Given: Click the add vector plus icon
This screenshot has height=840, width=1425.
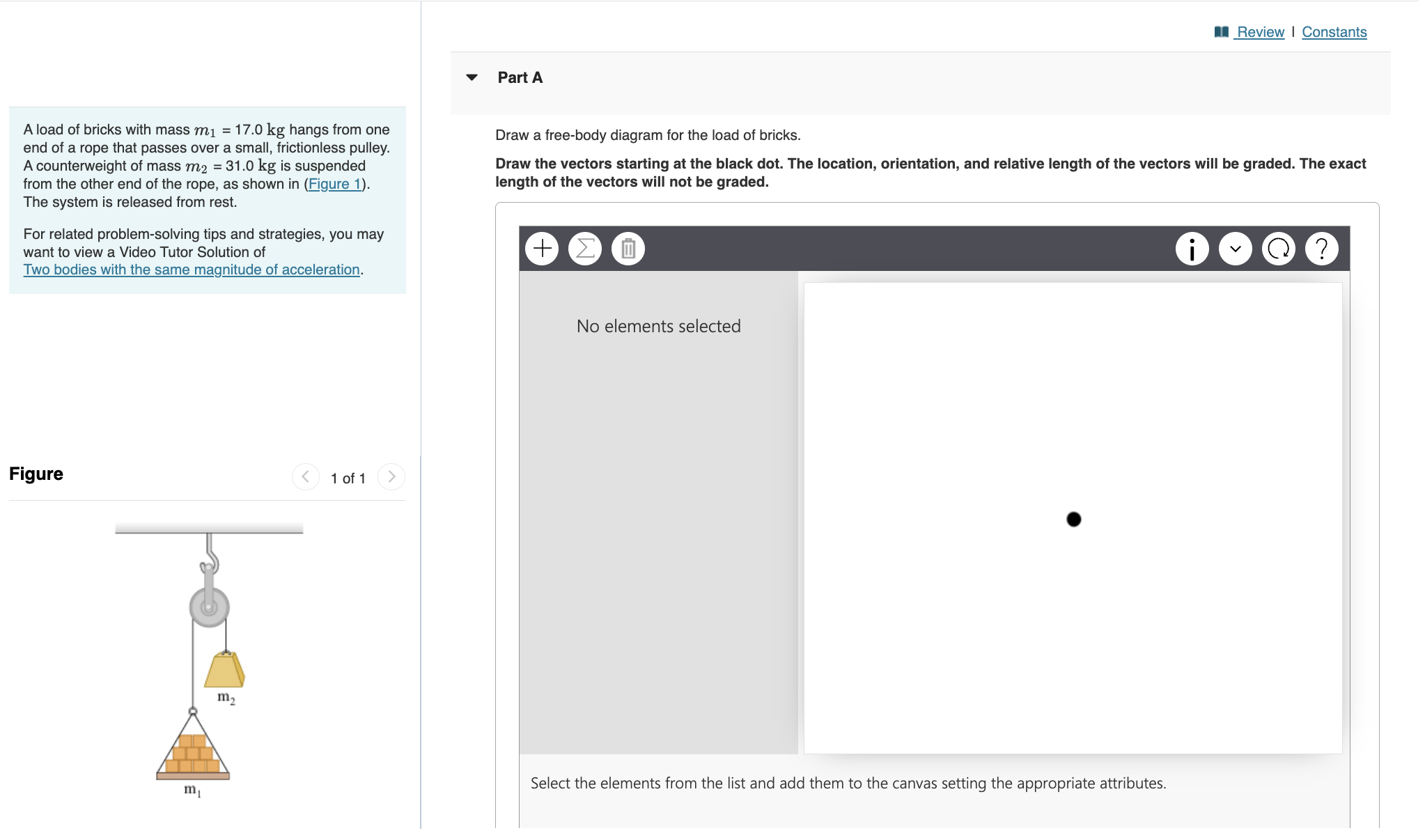Looking at the screenshot, I should tap(542, 249).
